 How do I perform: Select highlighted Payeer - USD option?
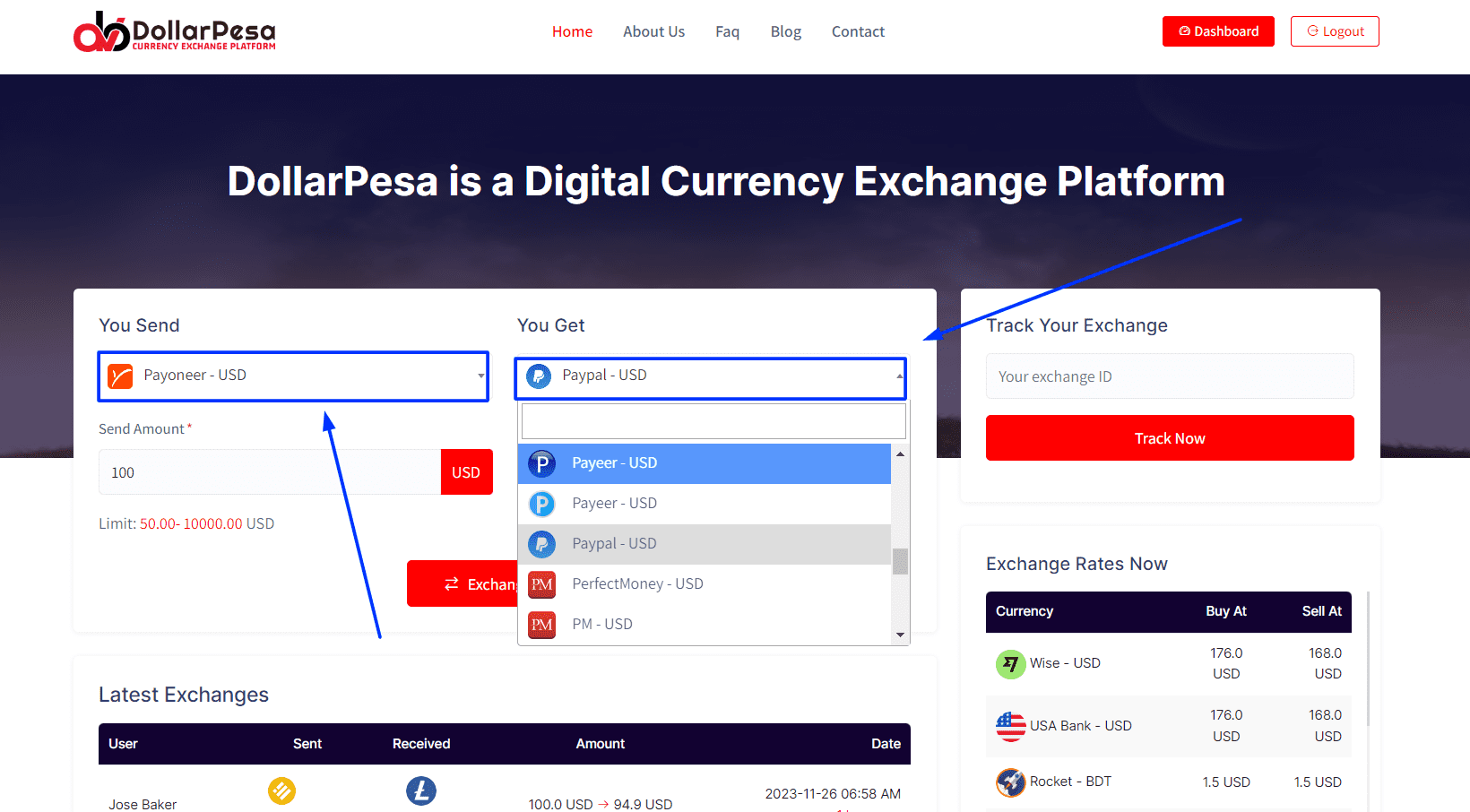[x=705, y=463]
